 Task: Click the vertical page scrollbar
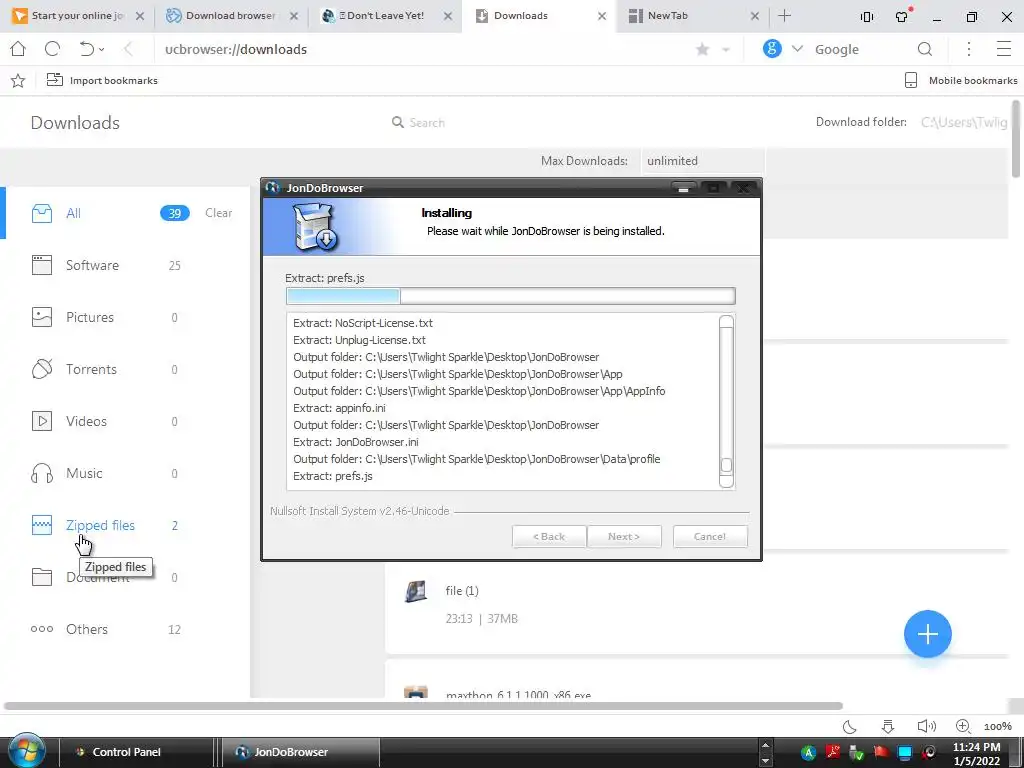1016,138
